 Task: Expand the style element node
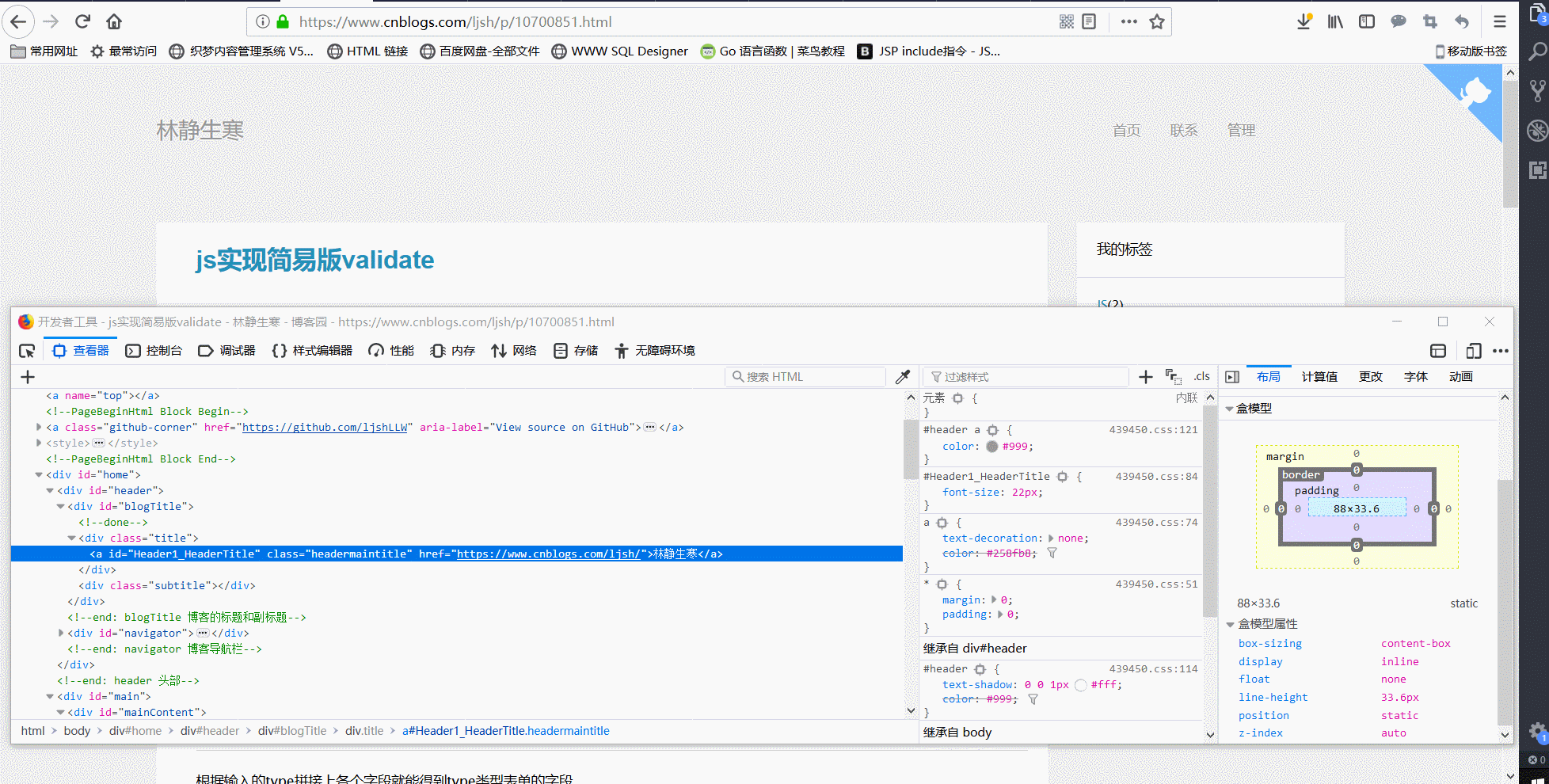click(x=39, y=443)
